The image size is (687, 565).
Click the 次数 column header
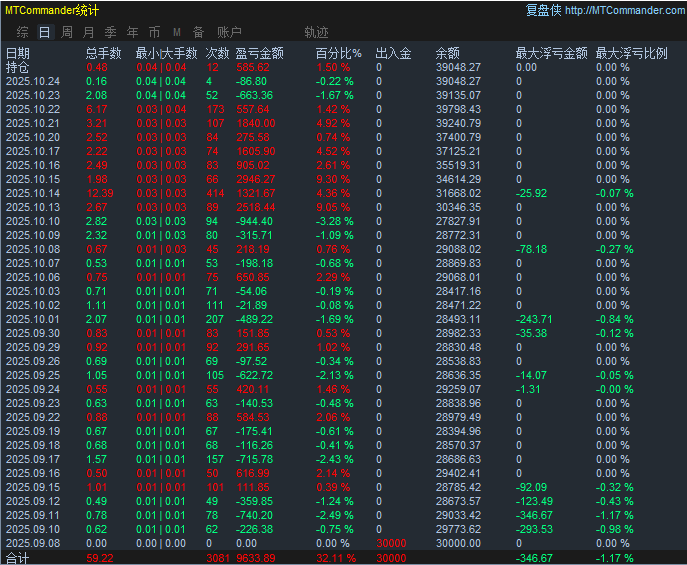pos(217,53)
